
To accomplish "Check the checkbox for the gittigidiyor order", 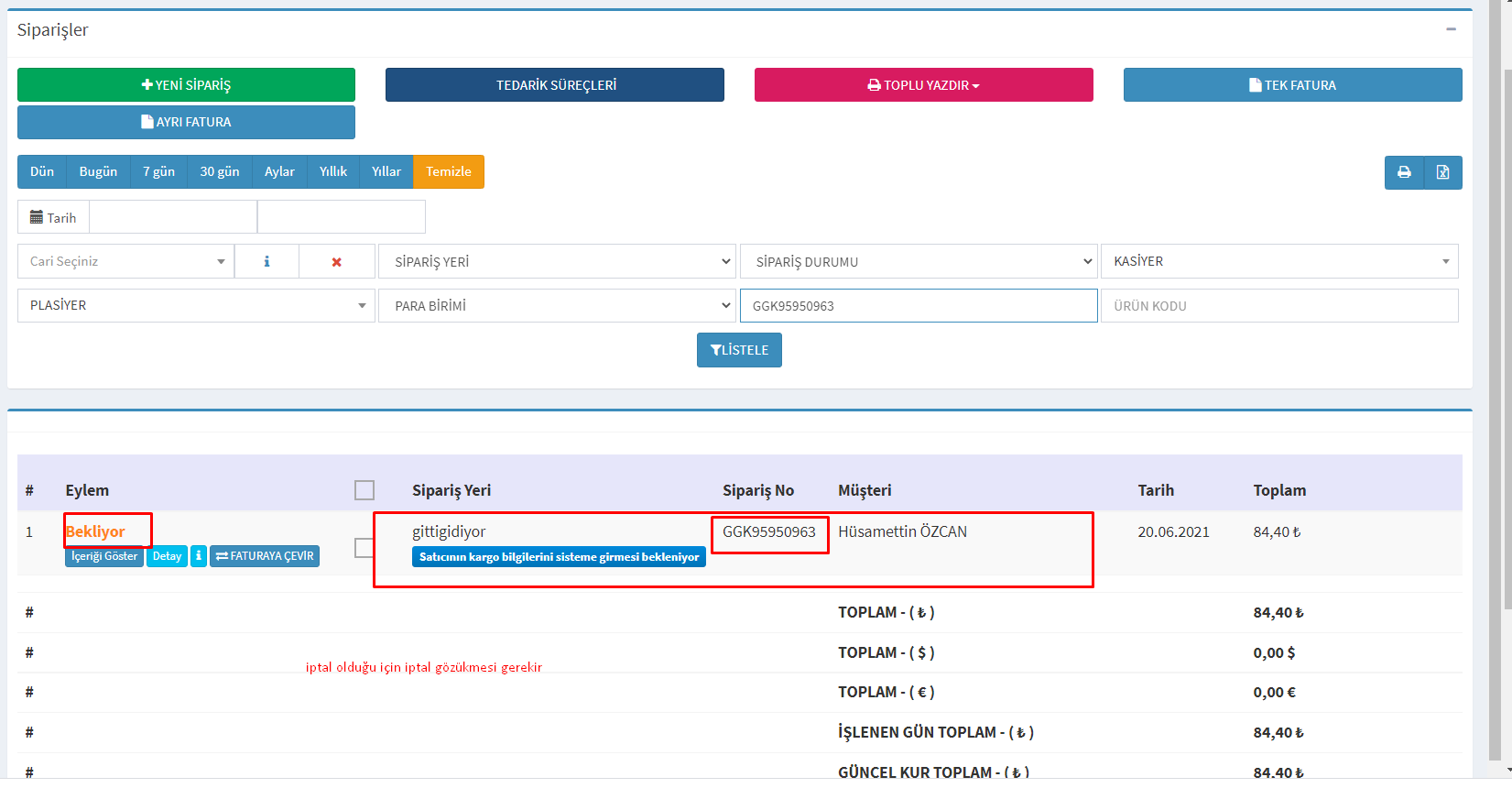I will tap(364, 548).
